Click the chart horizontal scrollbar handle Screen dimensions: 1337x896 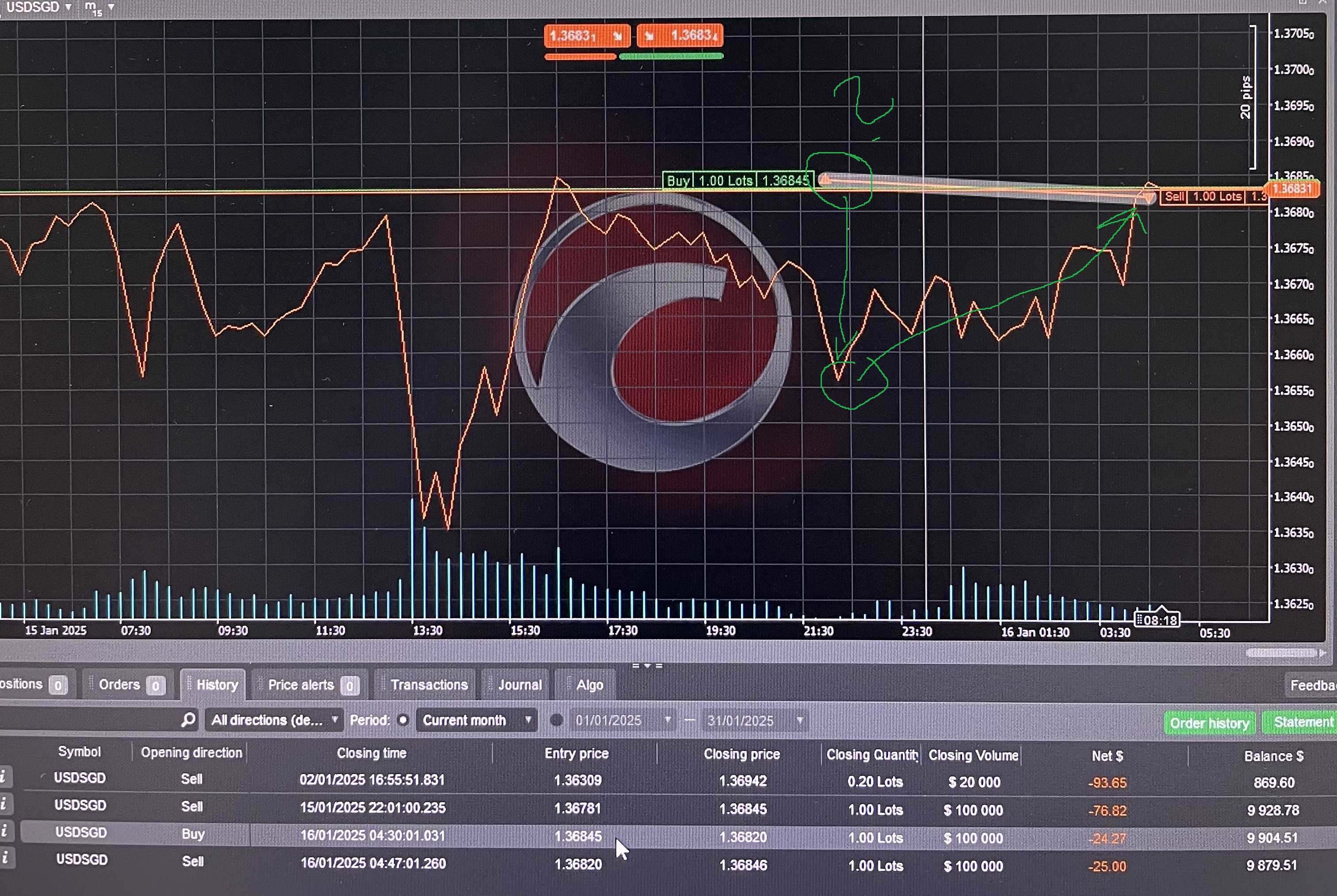point(1281,652)
